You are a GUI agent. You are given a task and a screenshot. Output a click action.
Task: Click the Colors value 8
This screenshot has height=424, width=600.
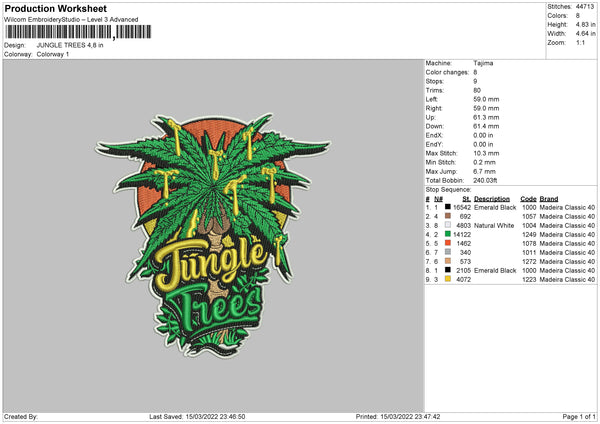[578, 16]
